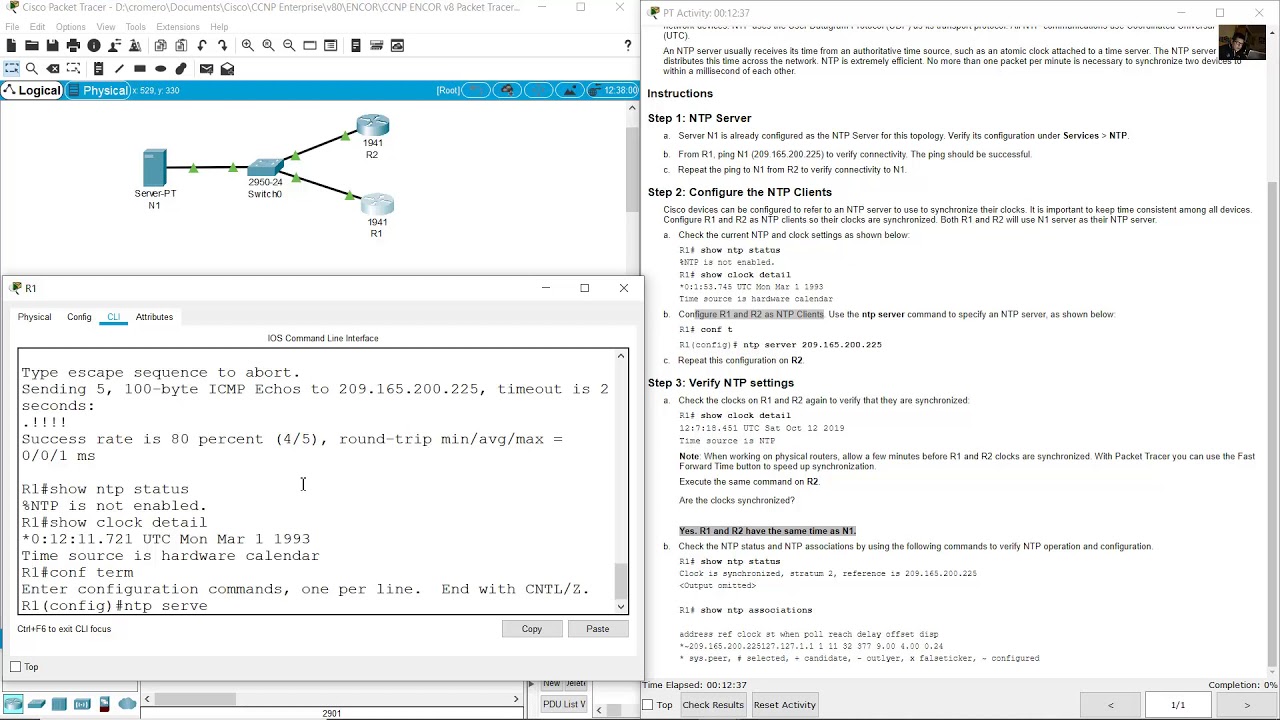Choose the Select tool in second toolbar

[11, 69]
